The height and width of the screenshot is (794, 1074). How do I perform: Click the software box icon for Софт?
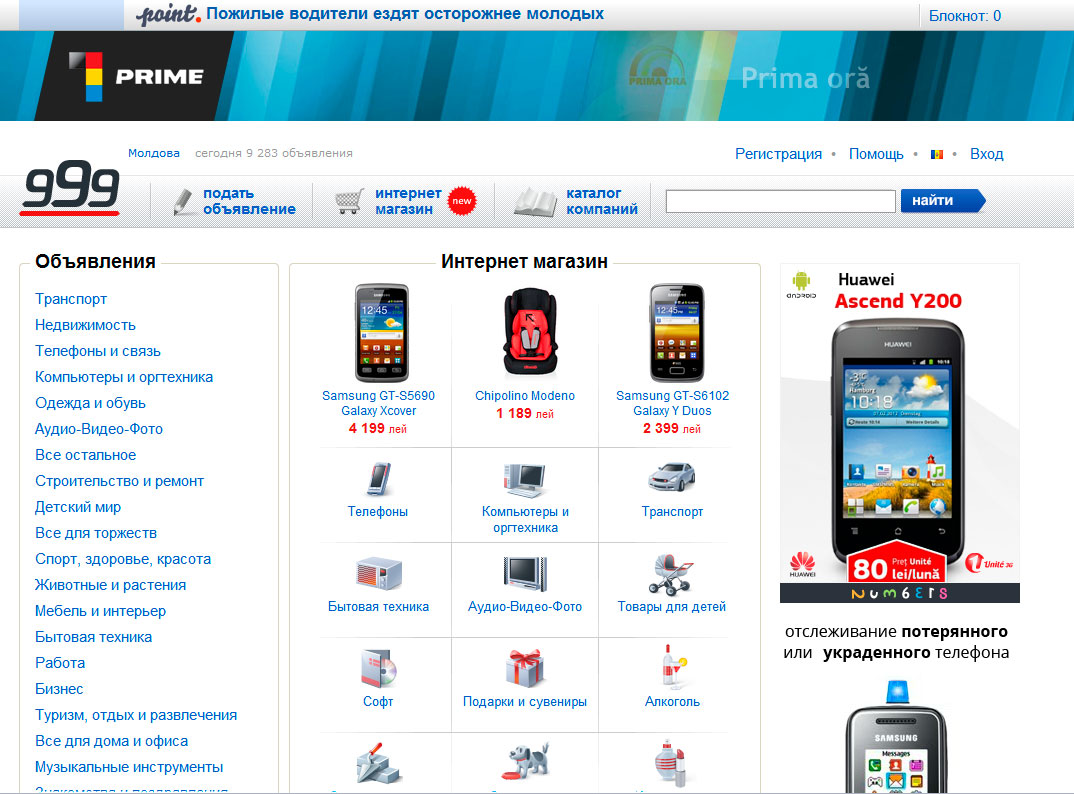[379, 669]
